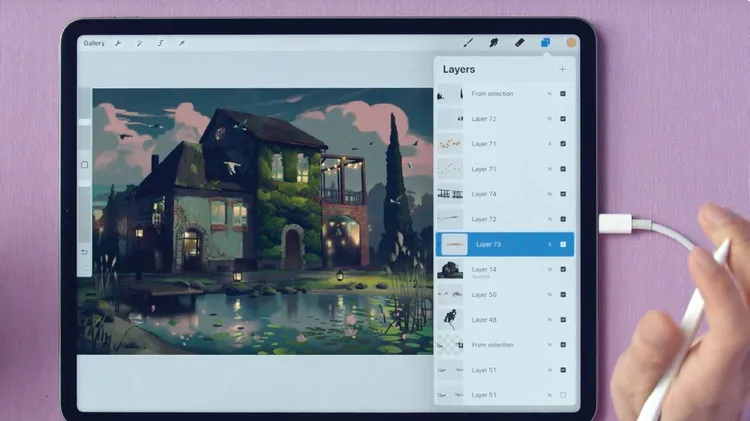Activate the Selection tool

[160, 44]
